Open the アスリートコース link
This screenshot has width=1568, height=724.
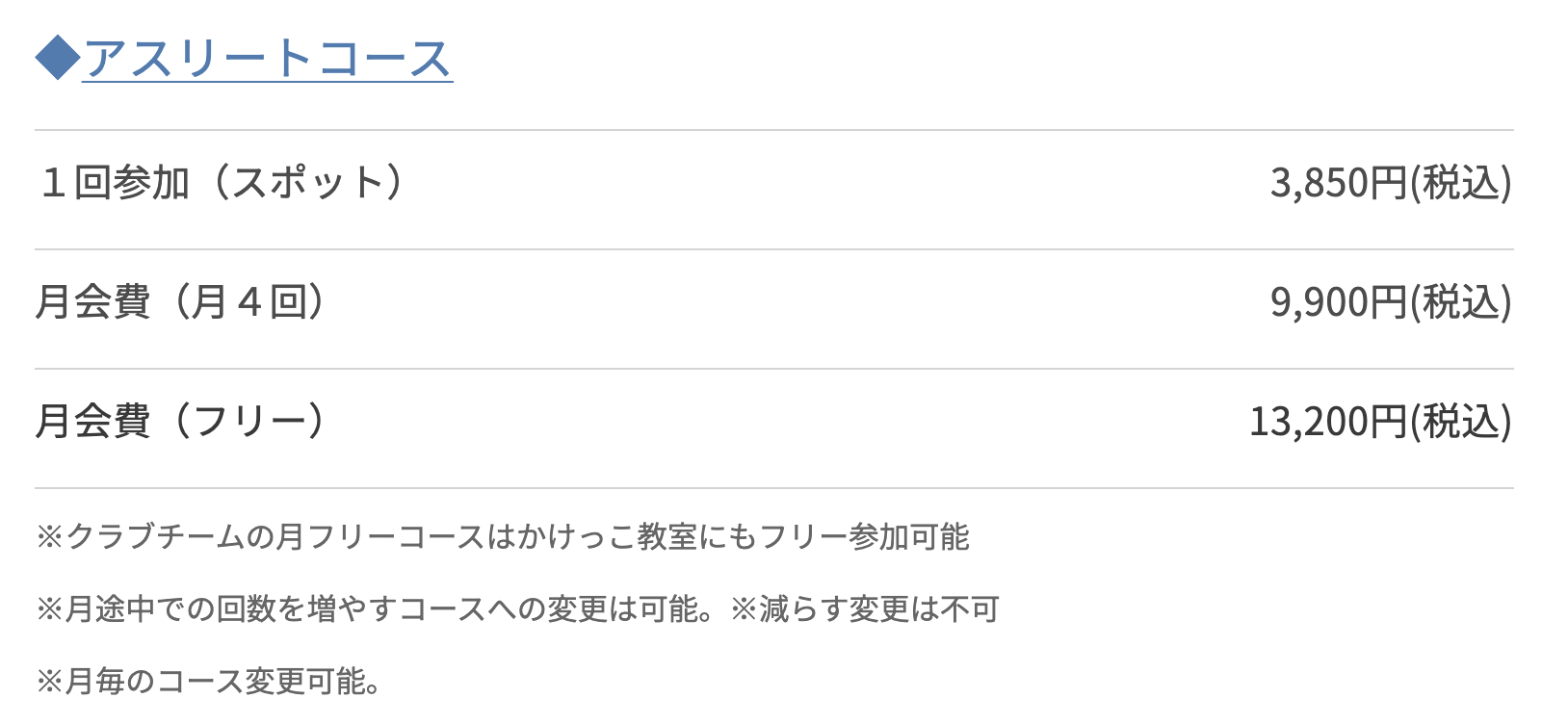click(268, 59)
